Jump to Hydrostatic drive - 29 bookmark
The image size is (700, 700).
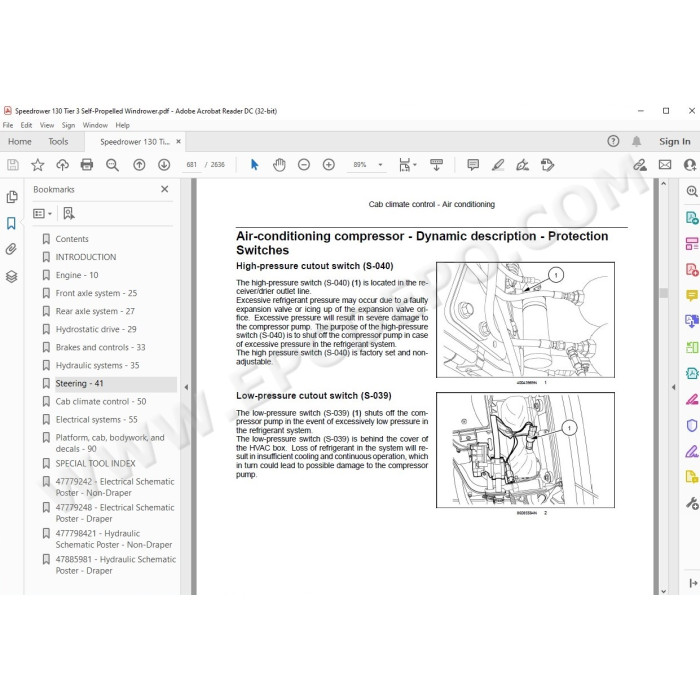point(96,329)
